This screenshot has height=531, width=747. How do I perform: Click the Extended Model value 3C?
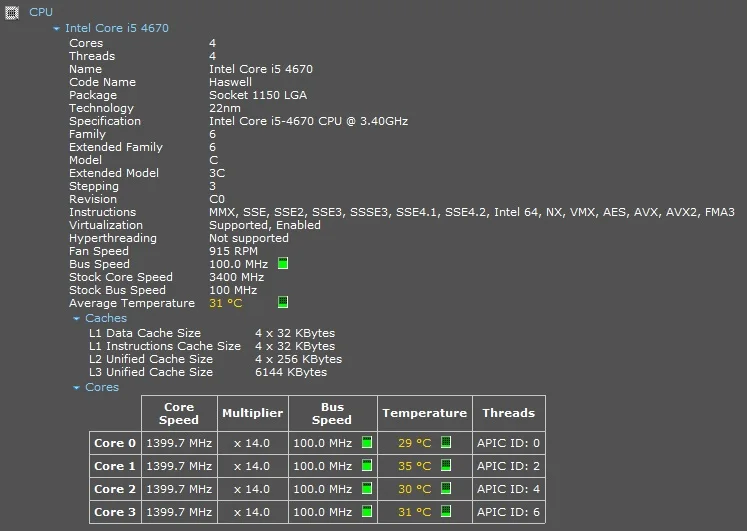[217, 173]
